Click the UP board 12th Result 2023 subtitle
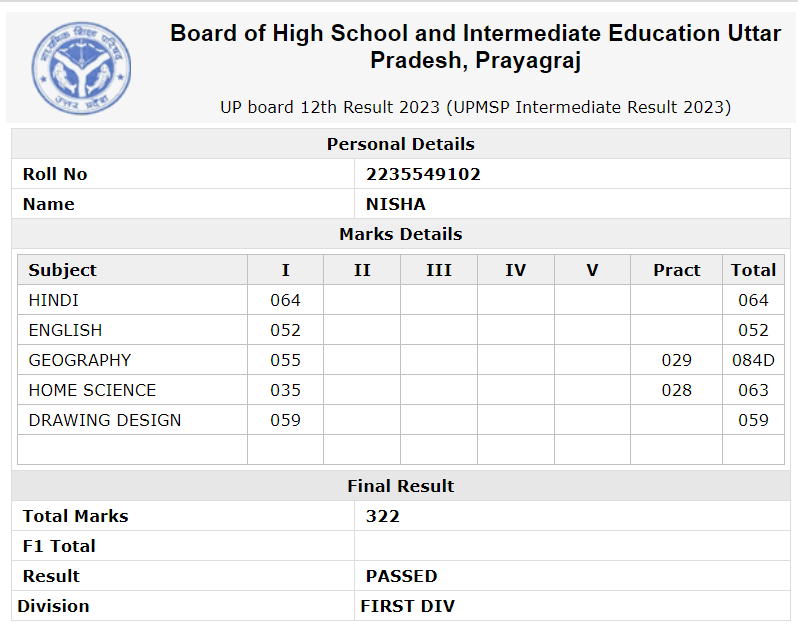Image resolution: width=798 pixels, height=643 pixels. click(x=475, y=107)
